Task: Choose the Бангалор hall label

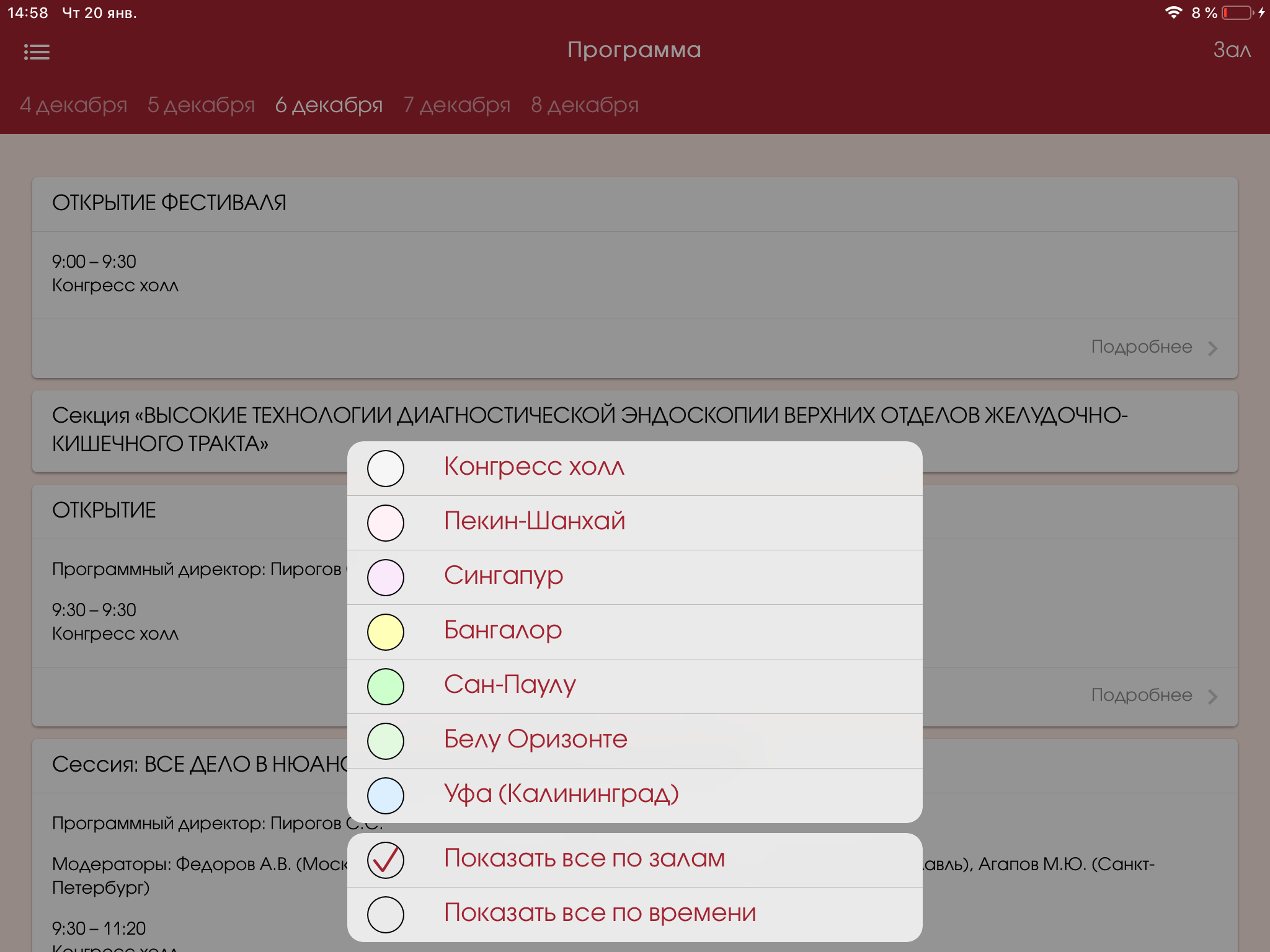Action: click(x=503, y=631)
